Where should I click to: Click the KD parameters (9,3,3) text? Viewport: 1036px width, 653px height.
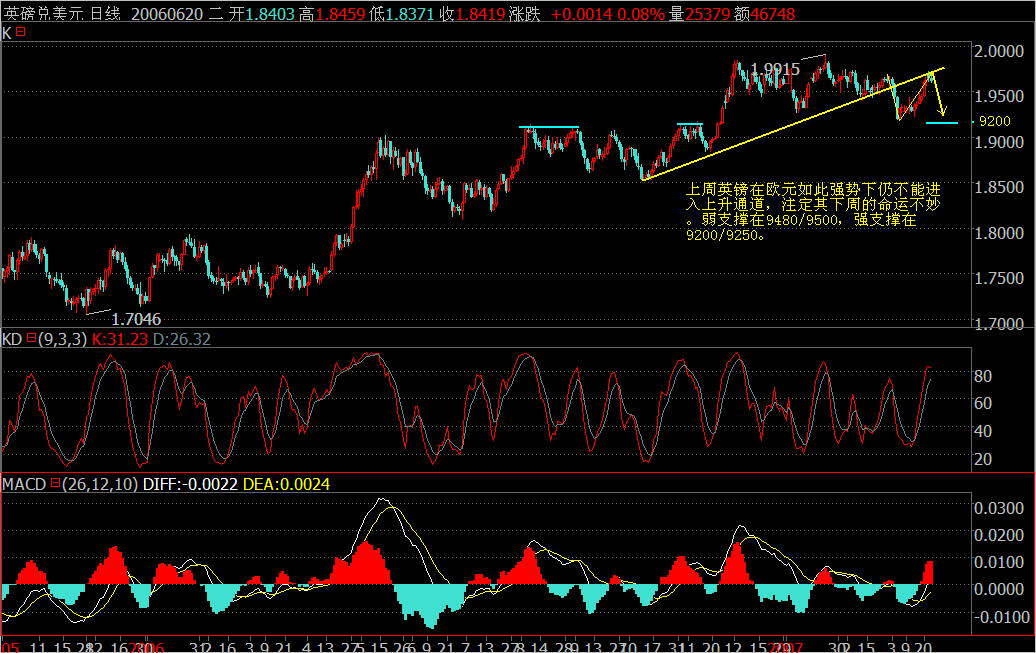point(65,339)
